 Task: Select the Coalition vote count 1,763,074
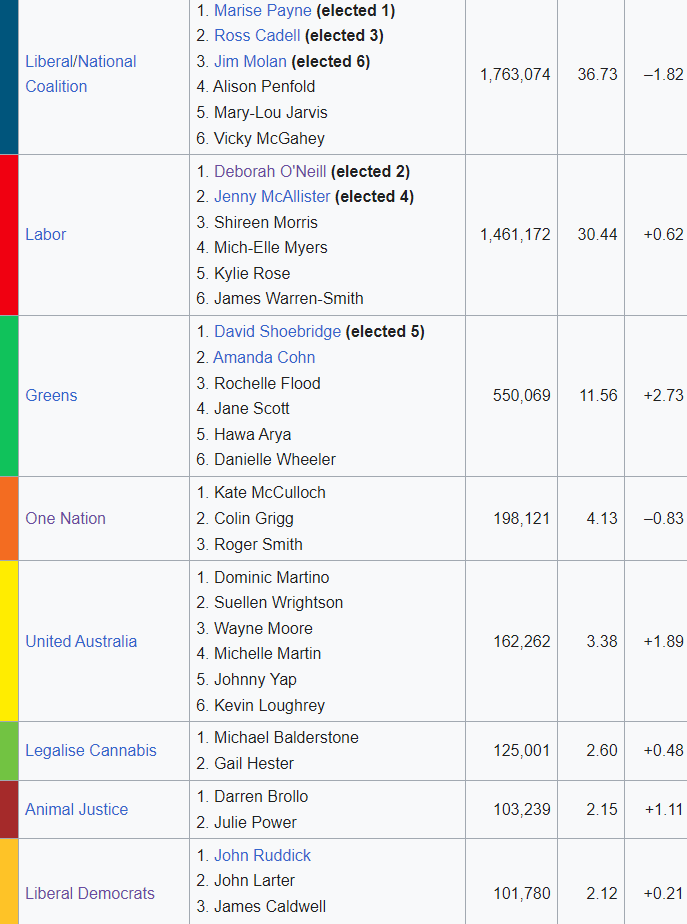click(515, 75)
